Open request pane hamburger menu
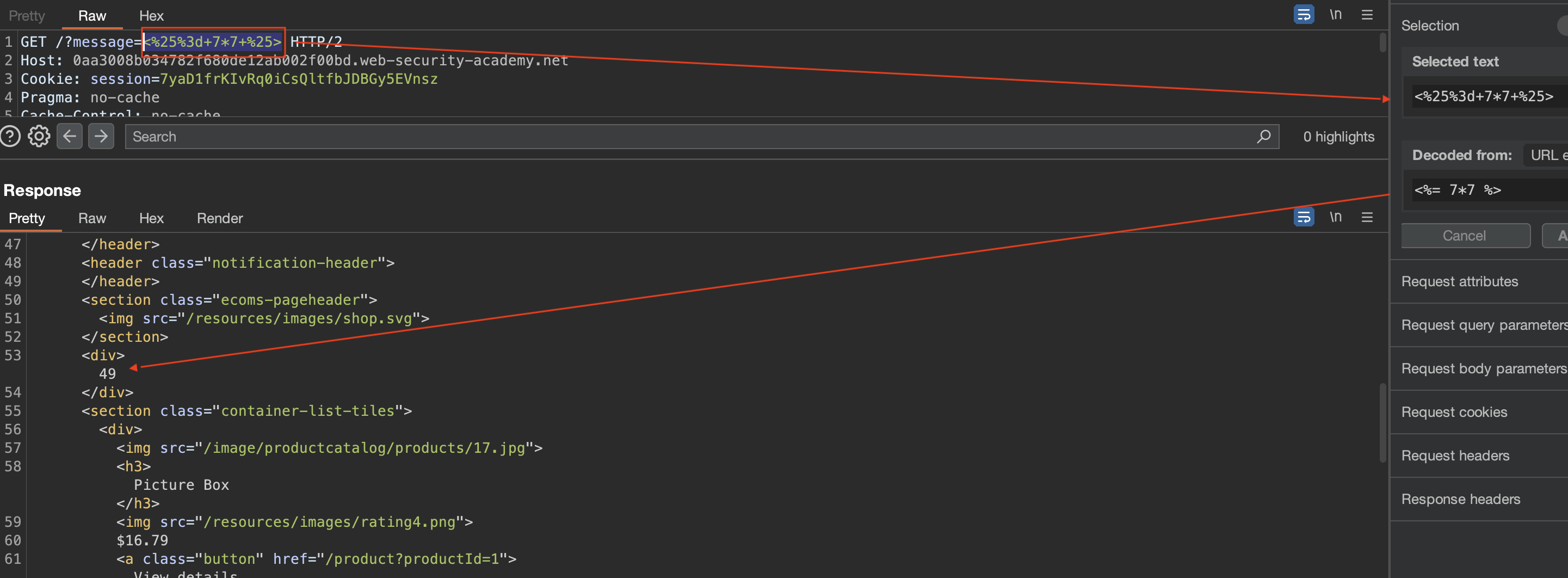 (1367, 15)
